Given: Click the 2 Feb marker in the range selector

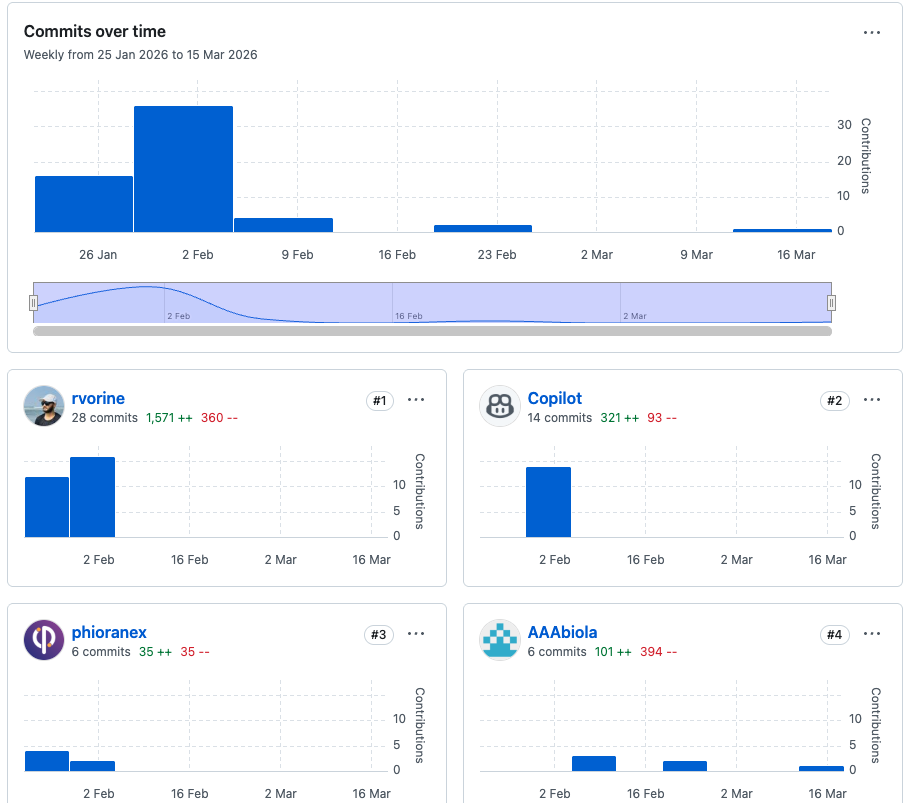Looking at the screenshot, I should 177,315.
